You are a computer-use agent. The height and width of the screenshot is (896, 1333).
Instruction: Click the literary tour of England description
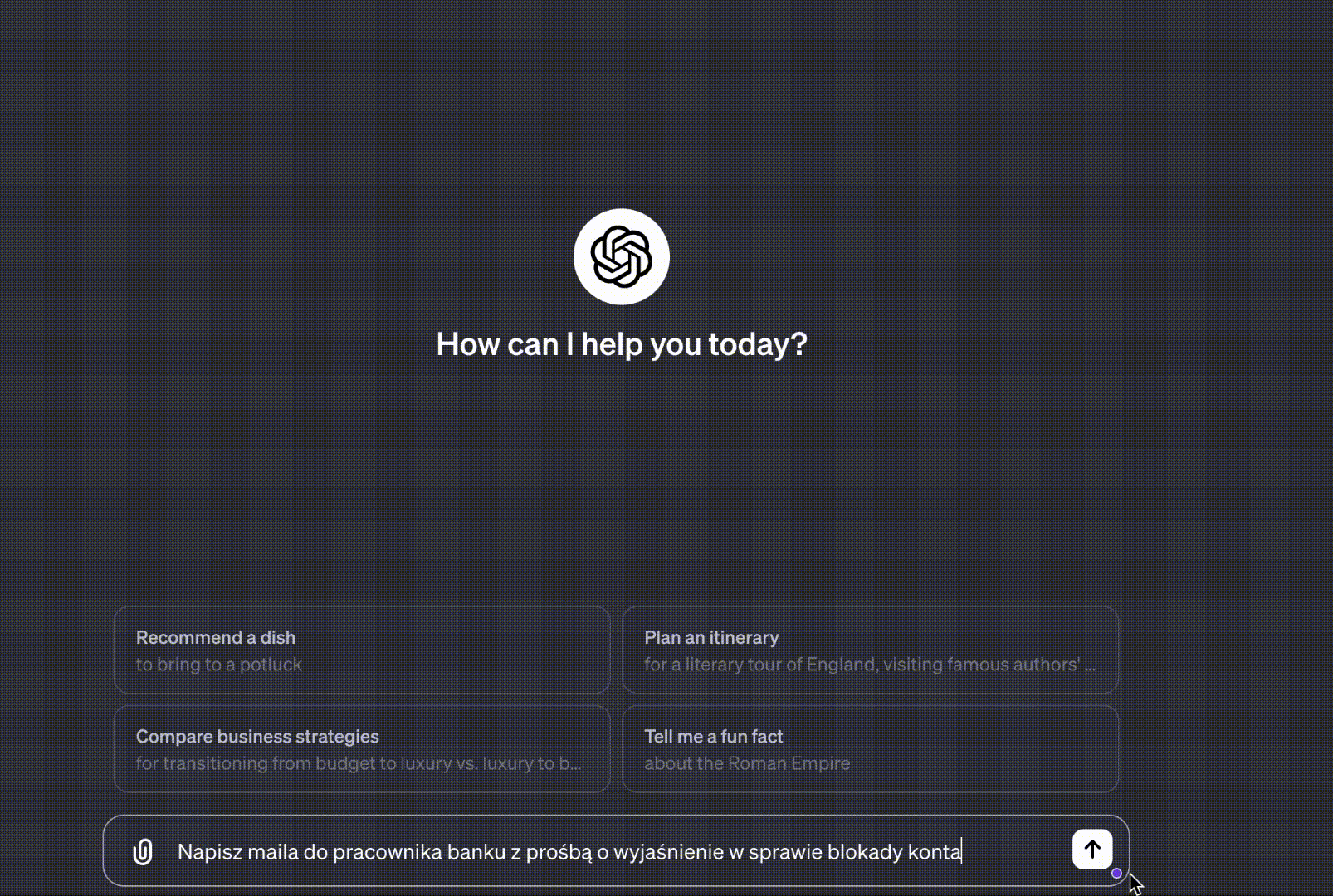(x=862, y=665)
